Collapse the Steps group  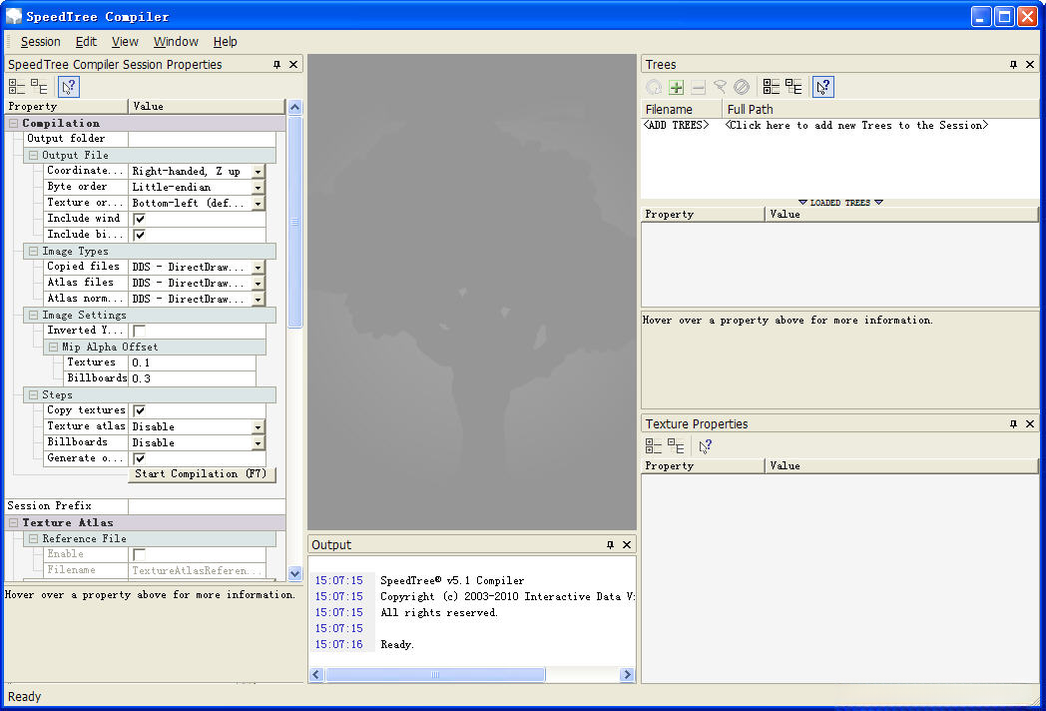pyautogui.click(x=33, y=395)
